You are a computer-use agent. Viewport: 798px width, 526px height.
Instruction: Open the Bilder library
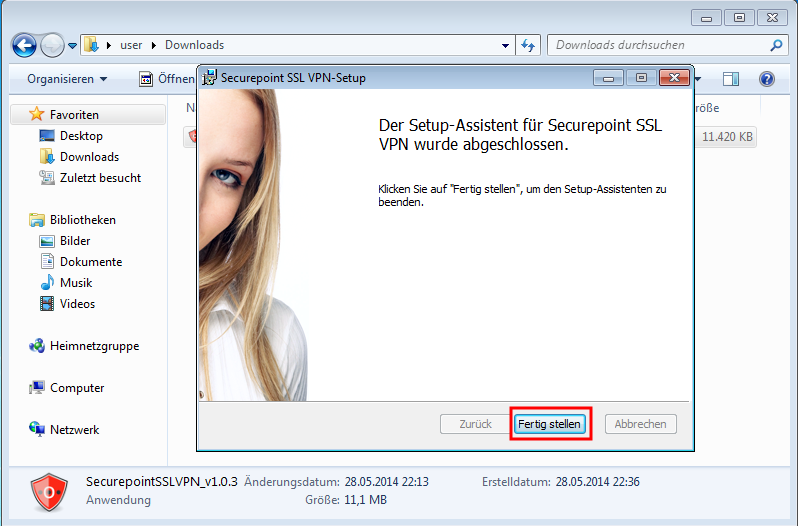tap(75, 241)
